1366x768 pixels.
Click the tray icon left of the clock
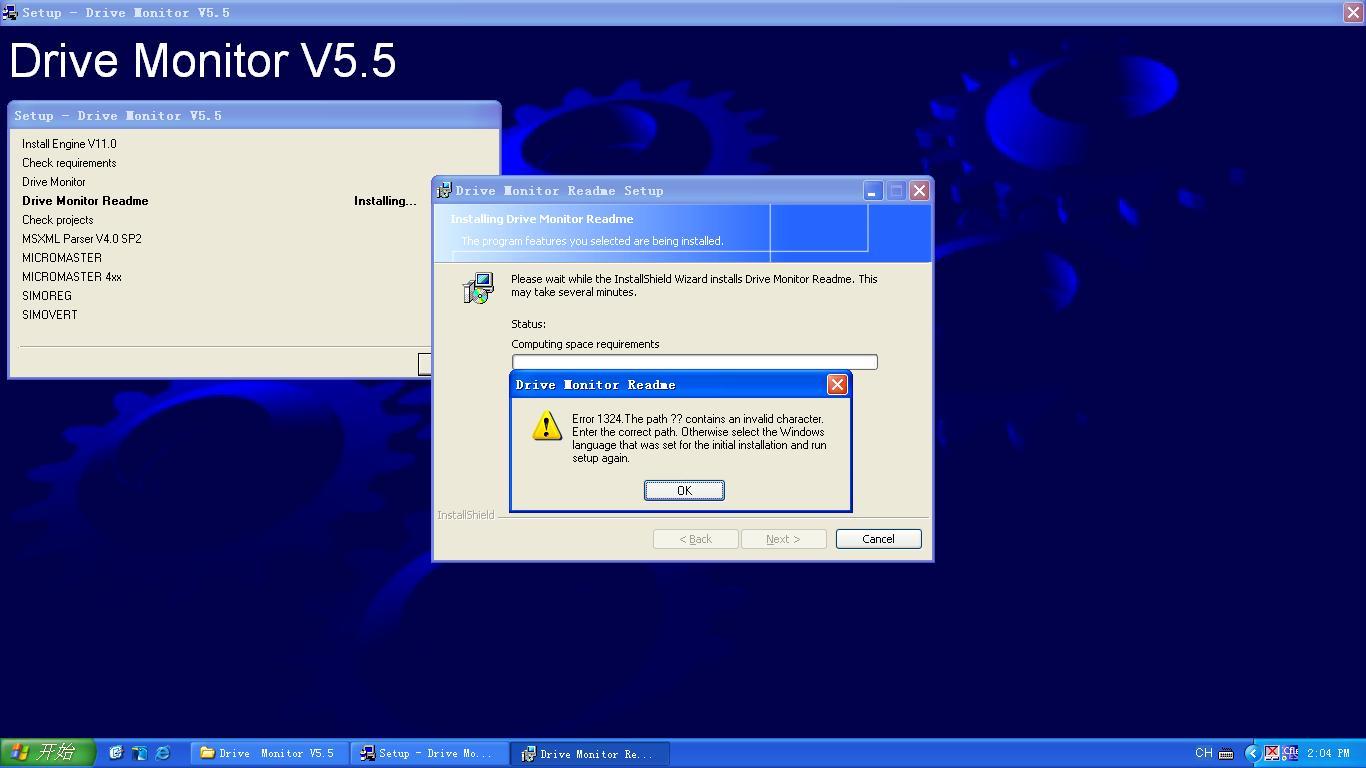pos(1290,753)
